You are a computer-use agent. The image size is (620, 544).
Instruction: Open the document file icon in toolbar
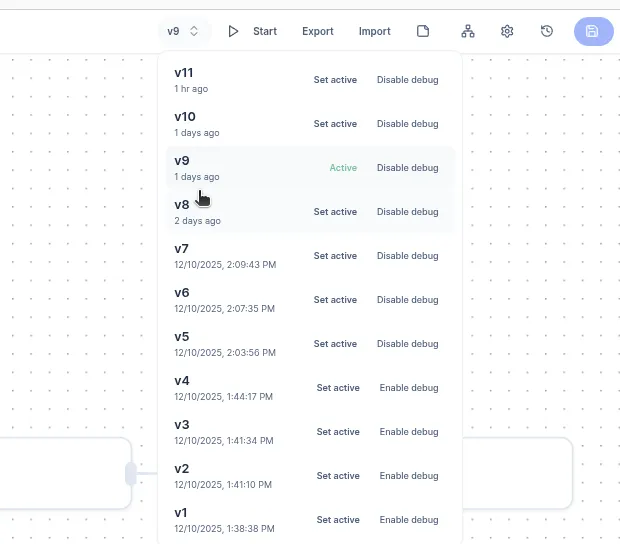tap(423, 31)
